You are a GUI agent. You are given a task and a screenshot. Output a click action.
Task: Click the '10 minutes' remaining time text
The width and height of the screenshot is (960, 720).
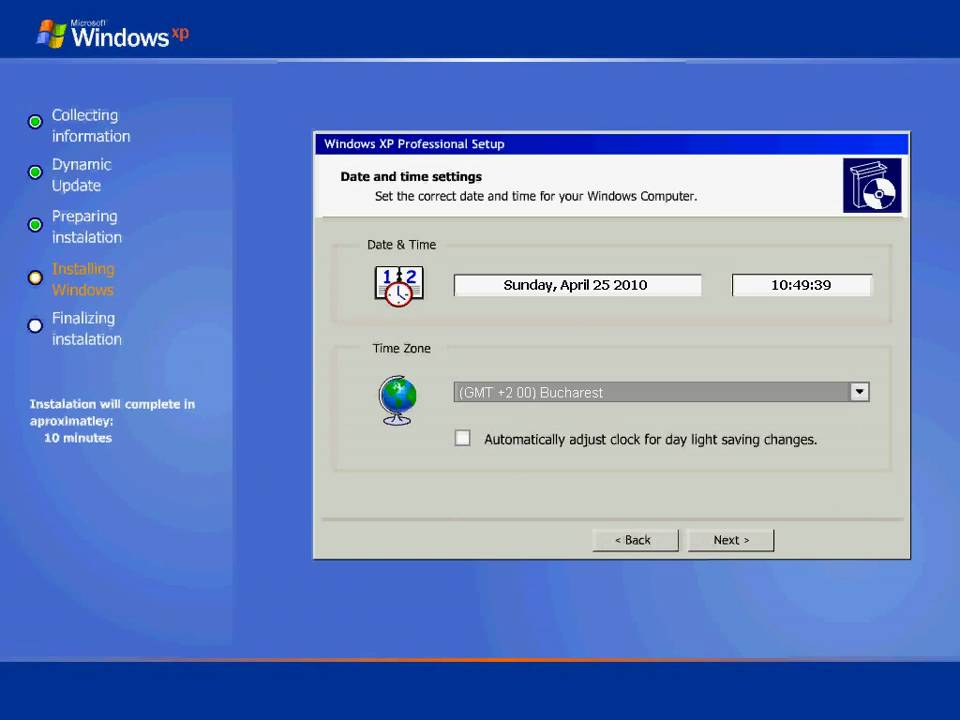click(78, 438)
